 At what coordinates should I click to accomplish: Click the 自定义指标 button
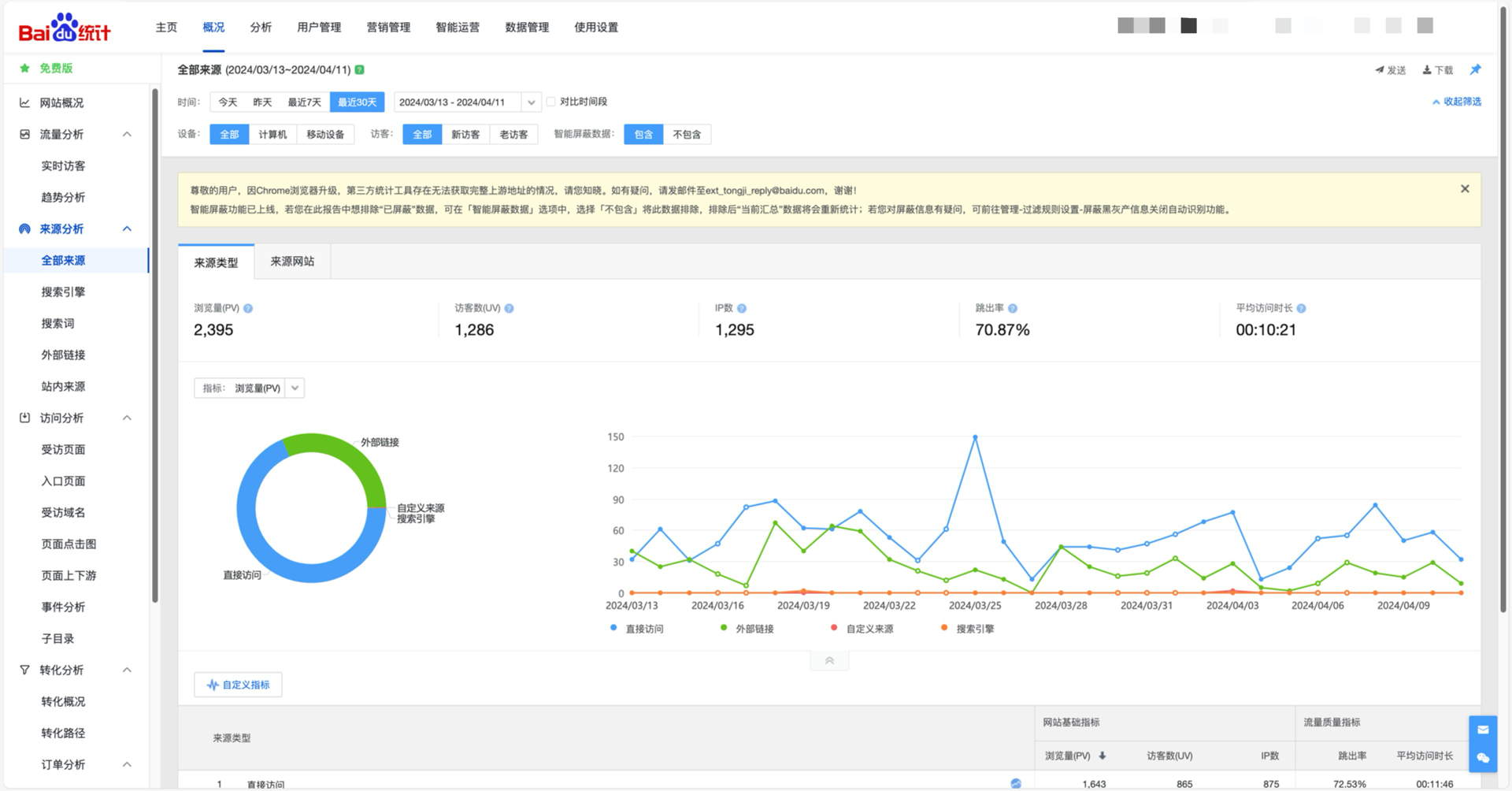pyautogui.click(x=238, y=685)
